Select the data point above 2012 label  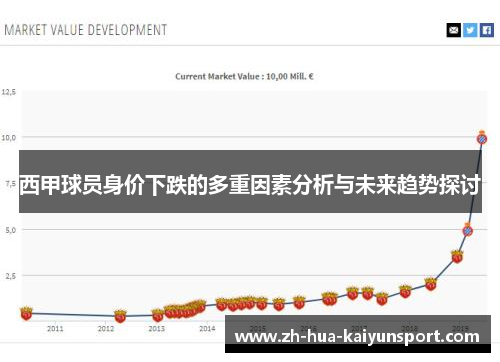click(x=120, y=316)
